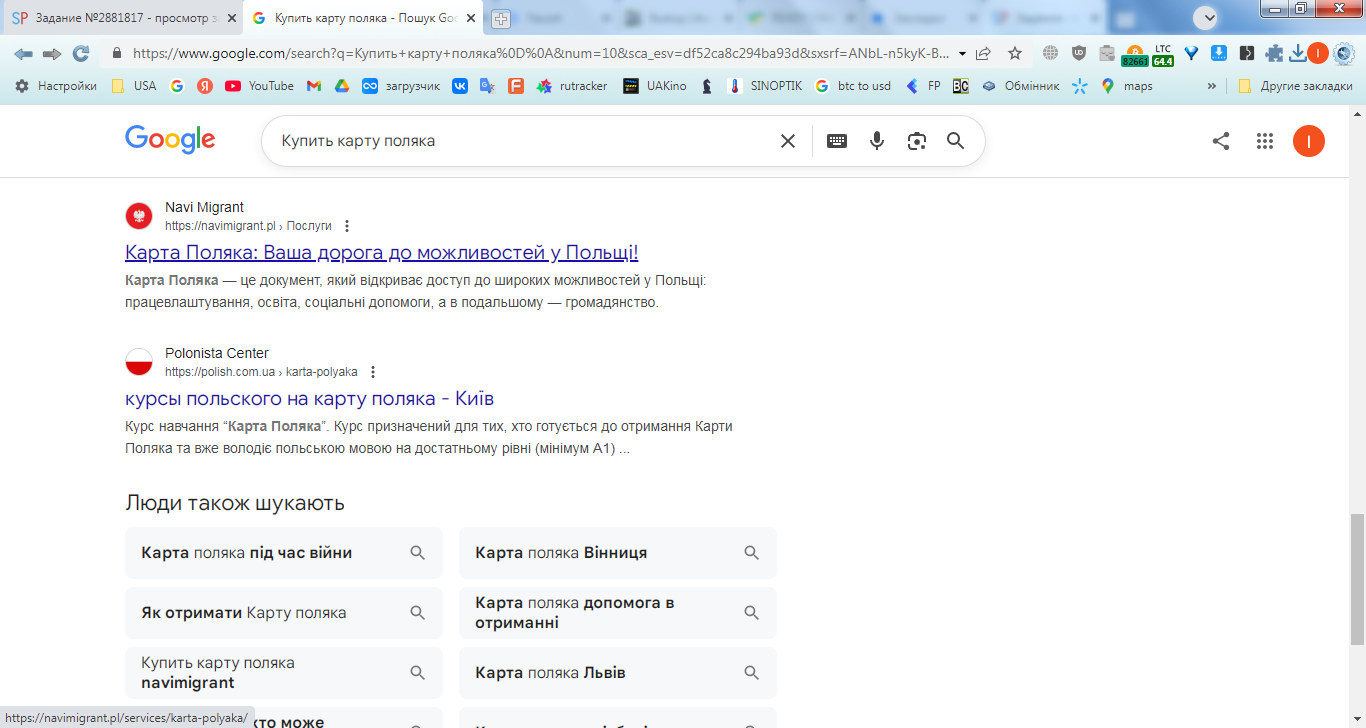Close the Google search tab
This screenshot has width=1366, height=728.
click(471, 18)
